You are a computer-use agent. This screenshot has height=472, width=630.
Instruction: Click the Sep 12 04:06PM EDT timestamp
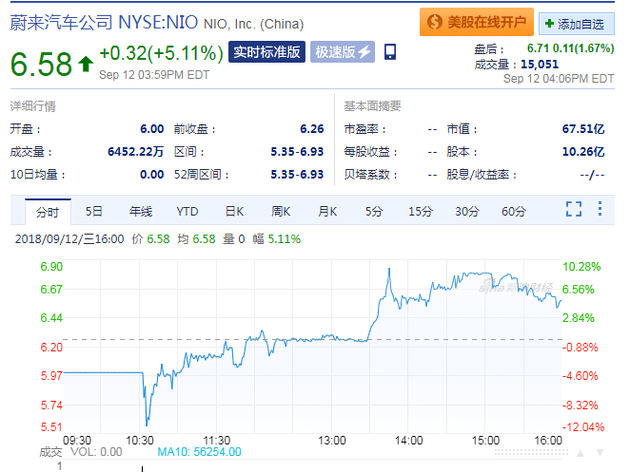coord(558,79)
